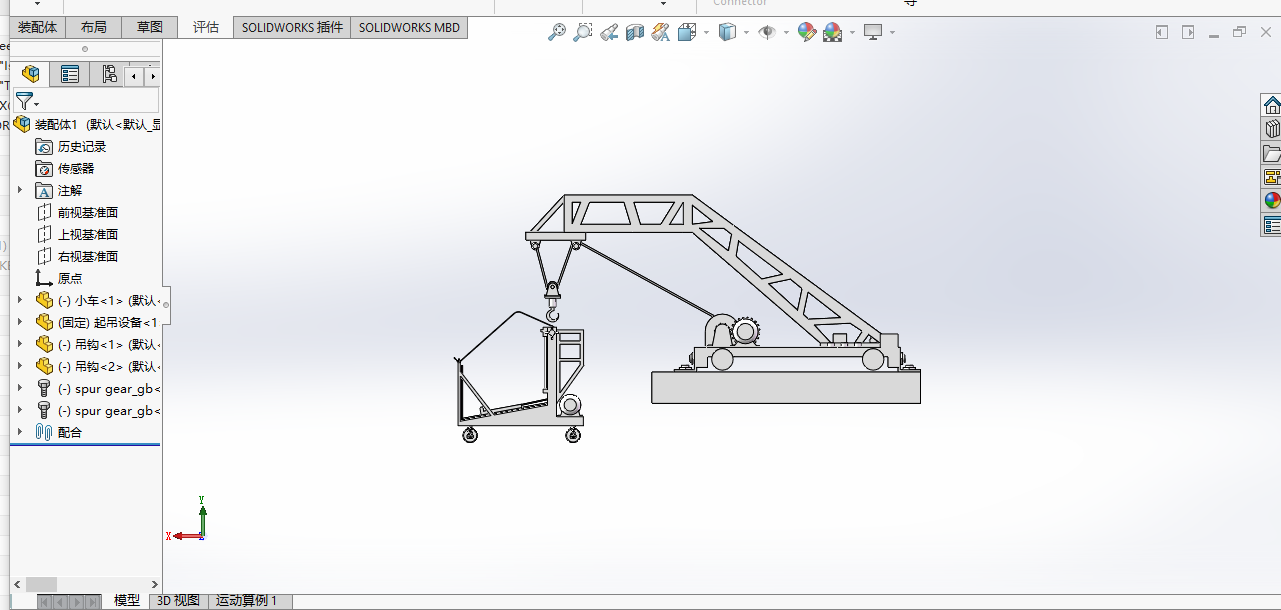Viewport: 1281px width, 610px height.
Task: Click the View Orientation cube icon
Action: pyautogui.click(x=687, y=32)
